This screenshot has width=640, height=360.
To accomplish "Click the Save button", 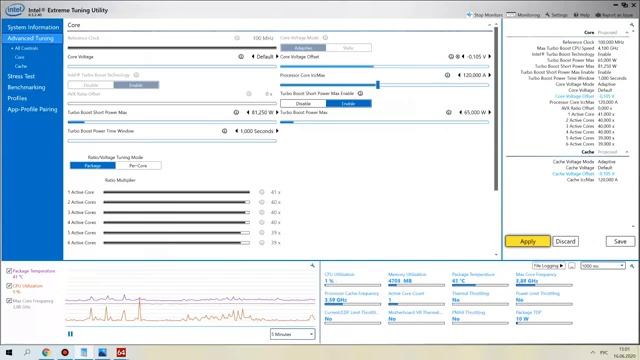I will 620,242.
